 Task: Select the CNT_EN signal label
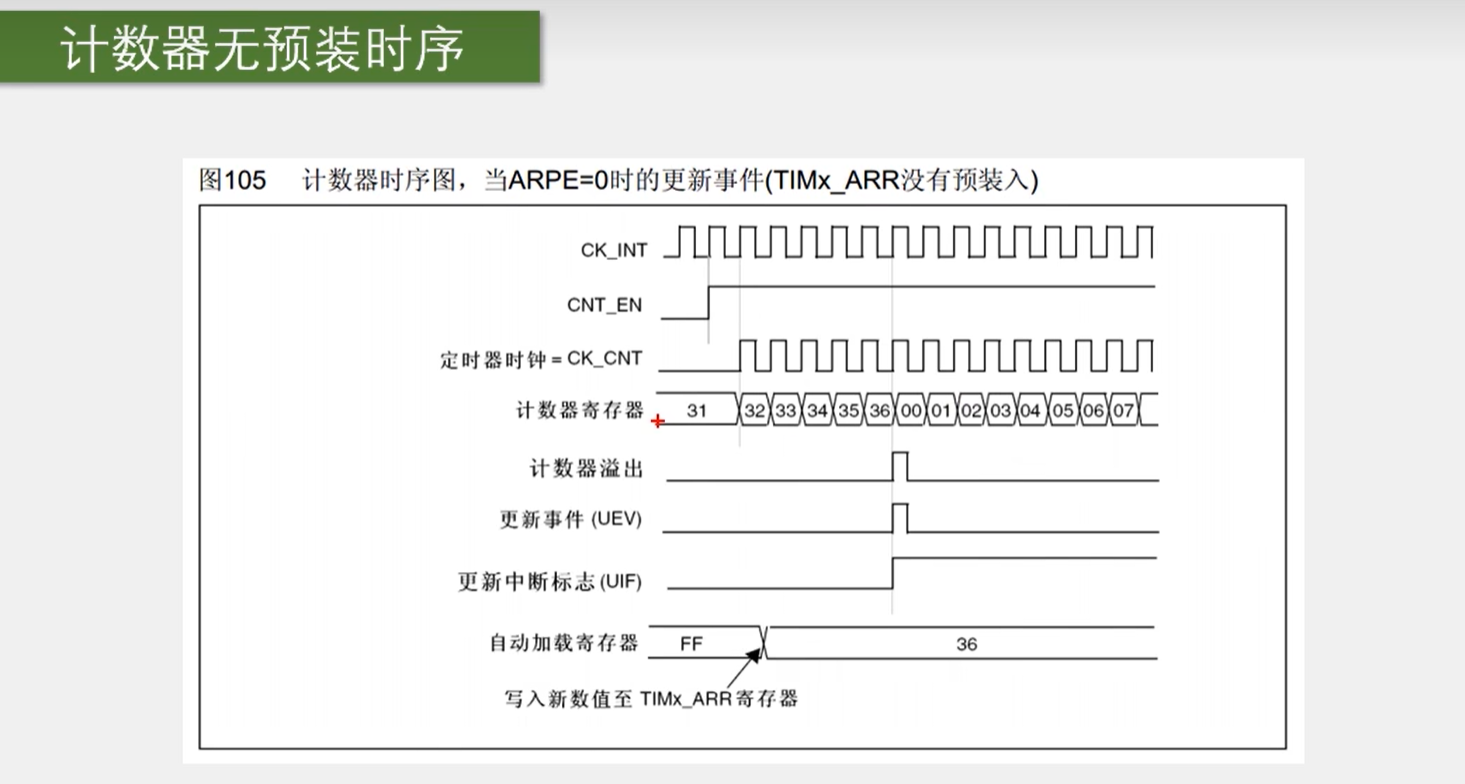[x=605, y=305]
